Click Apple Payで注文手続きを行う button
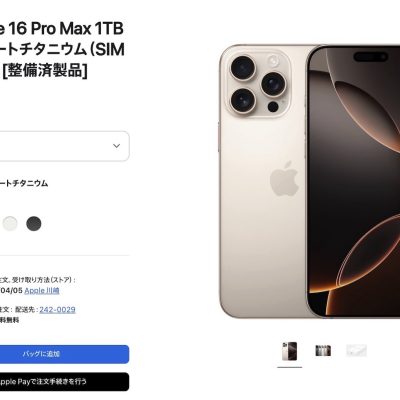Image resolution: width=400 pixels, height=400 pixels. pos(65,382)
